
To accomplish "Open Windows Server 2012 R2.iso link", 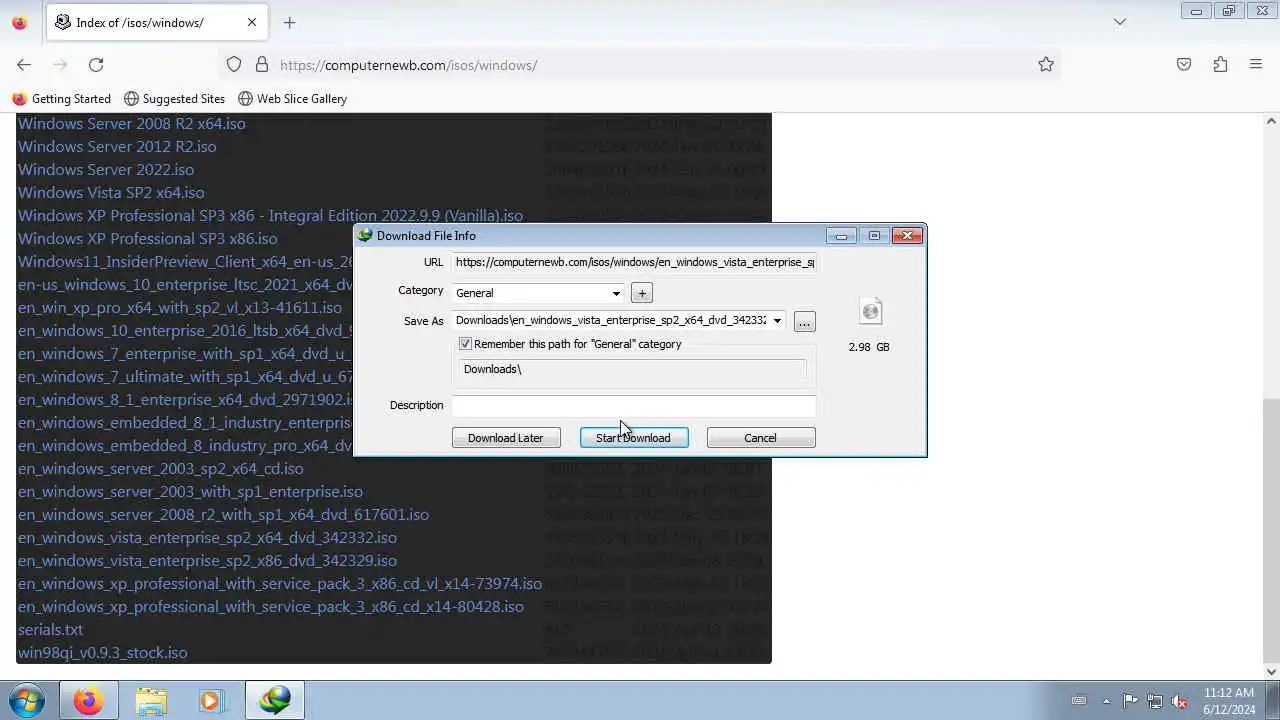I will 117,147.
